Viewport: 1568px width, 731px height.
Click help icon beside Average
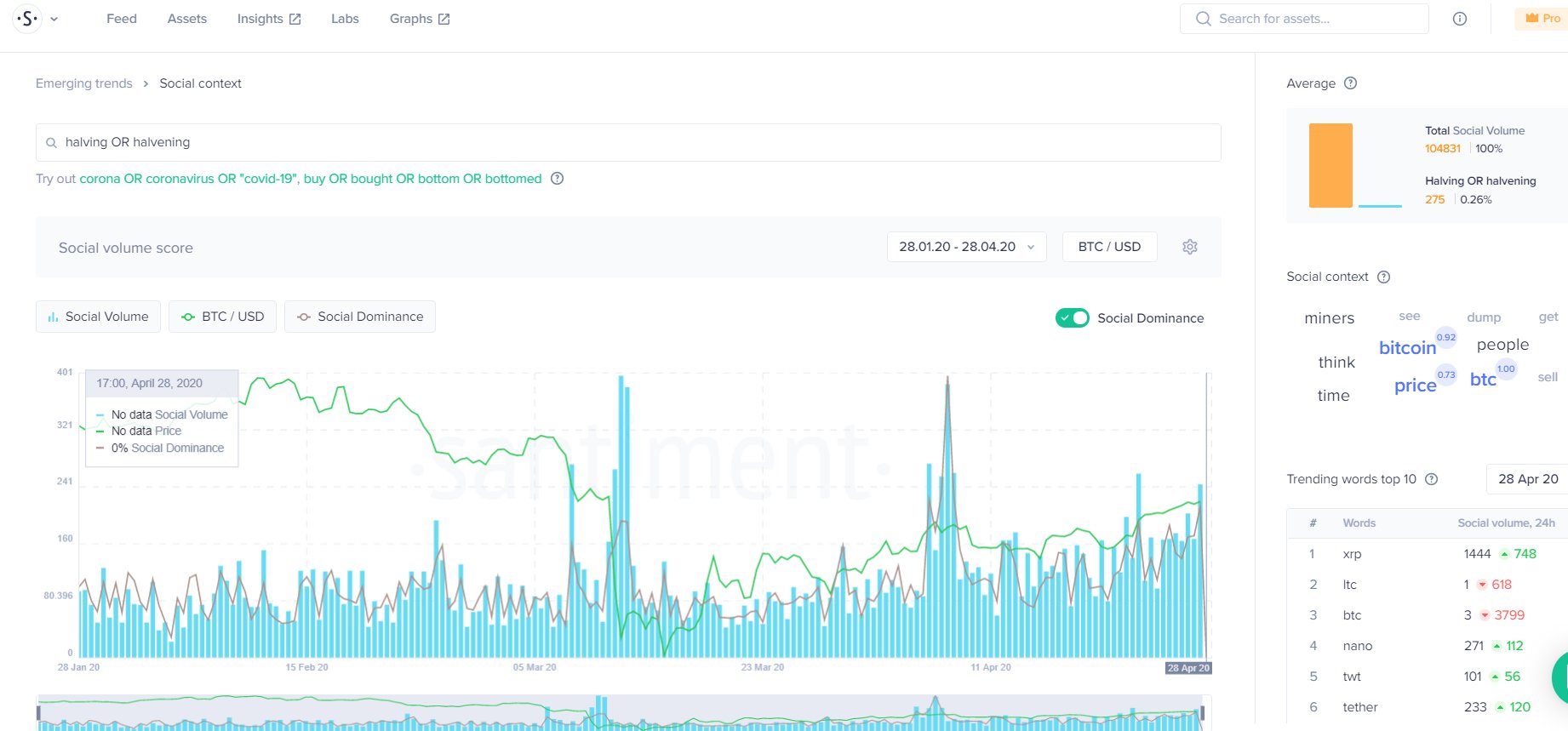pos(1350,83)
